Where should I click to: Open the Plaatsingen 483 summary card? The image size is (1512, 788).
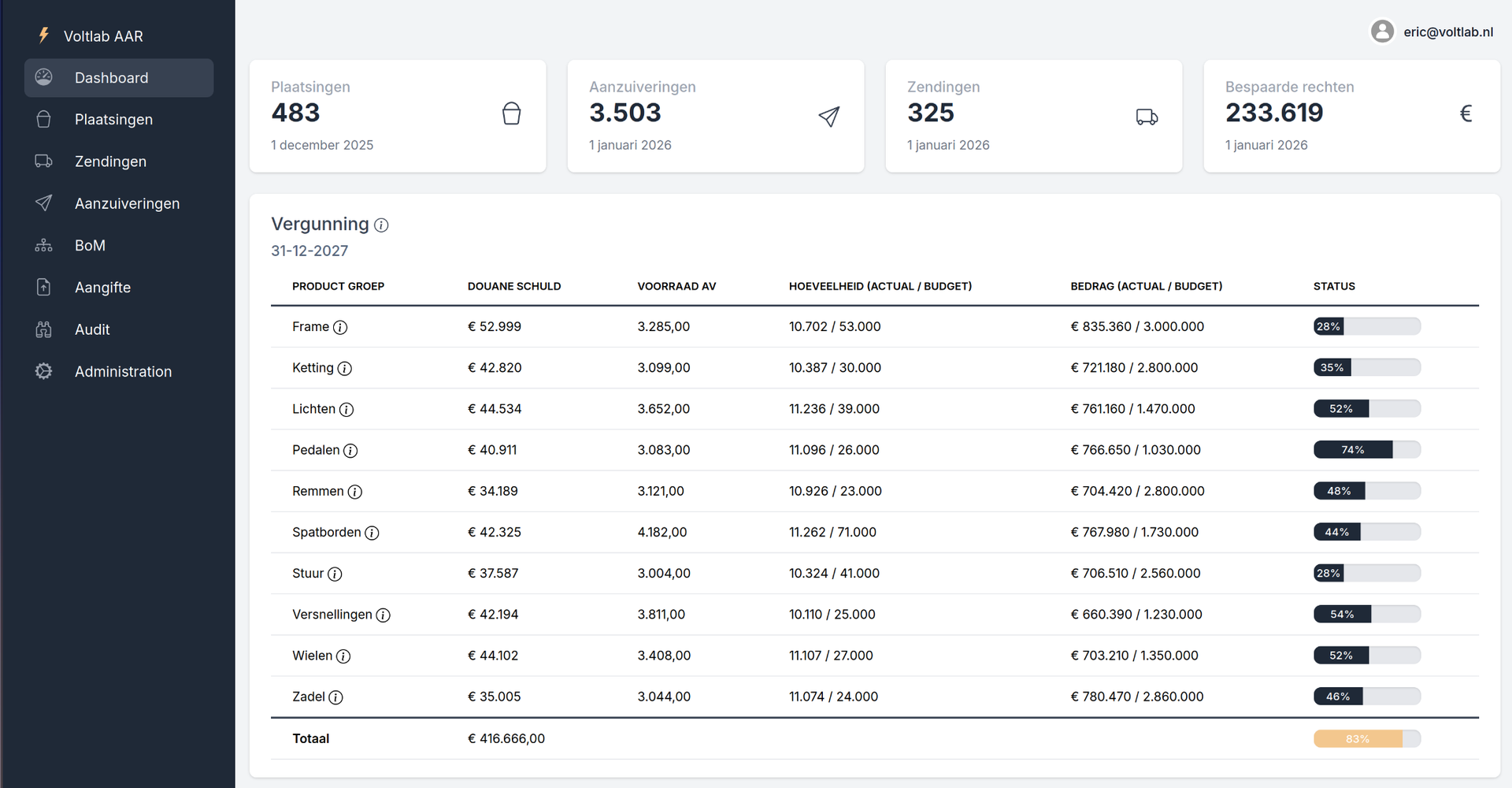click(398, 116)
